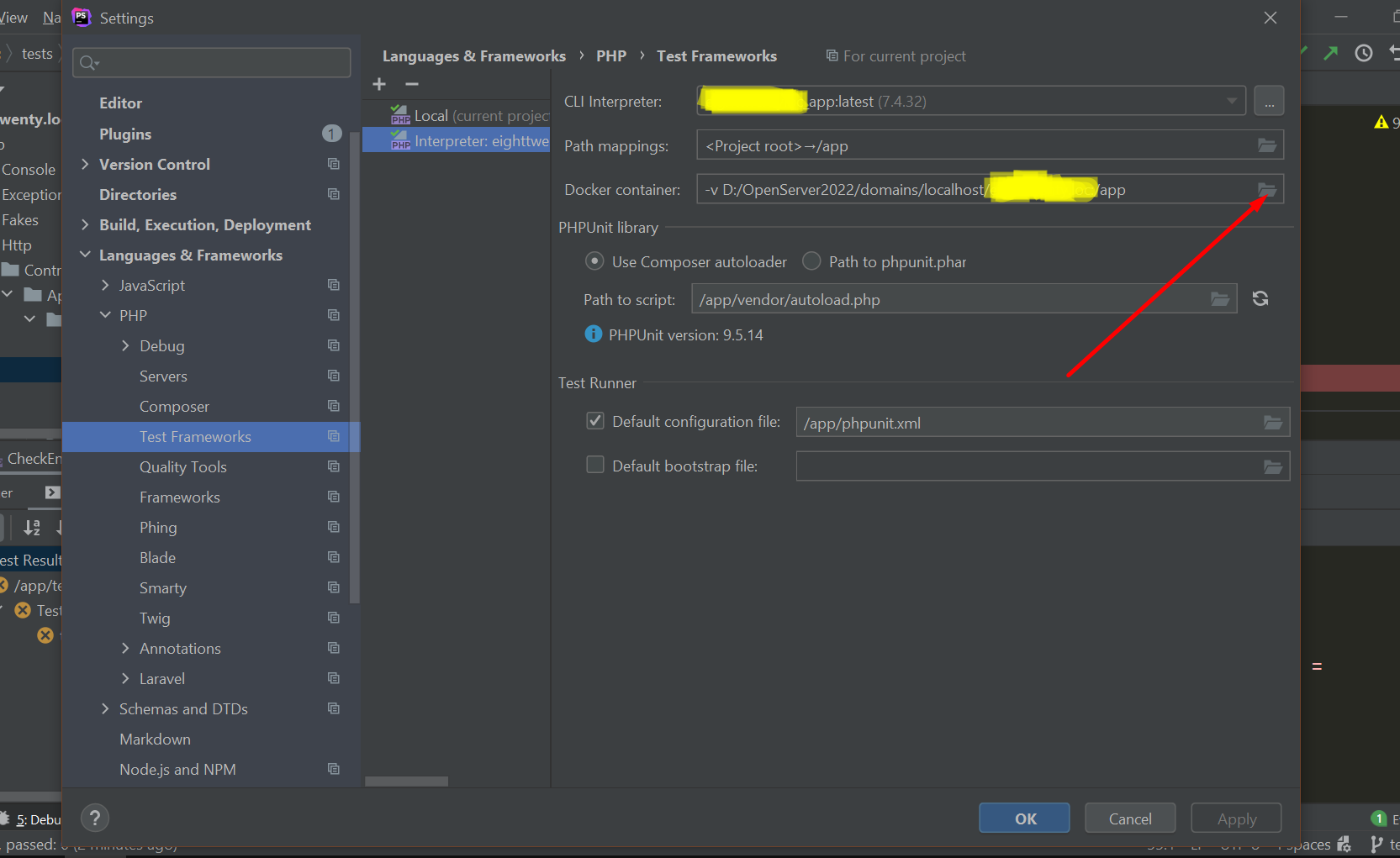Enable Default bootstrap file checkbox
The width and height of the screenshot is (1400, 858).
(x=595, y=465)
